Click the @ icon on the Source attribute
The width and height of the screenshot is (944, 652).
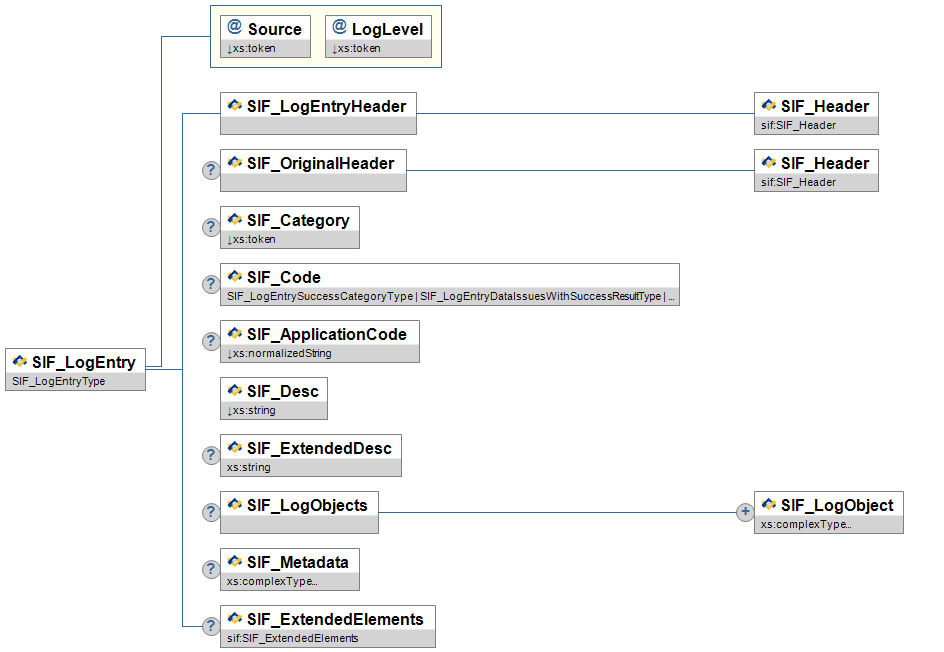(x=234, y=29)
